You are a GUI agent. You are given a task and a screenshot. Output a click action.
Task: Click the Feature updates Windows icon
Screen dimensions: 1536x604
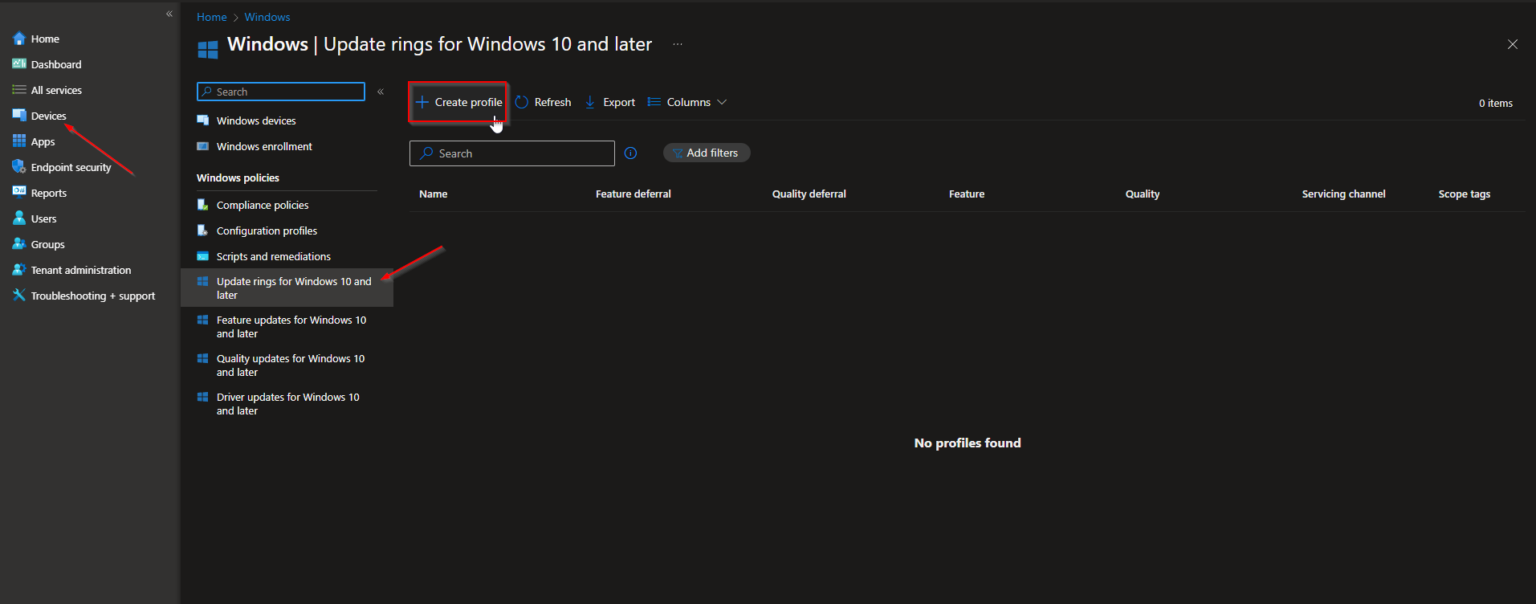click(x=203, y=320)
